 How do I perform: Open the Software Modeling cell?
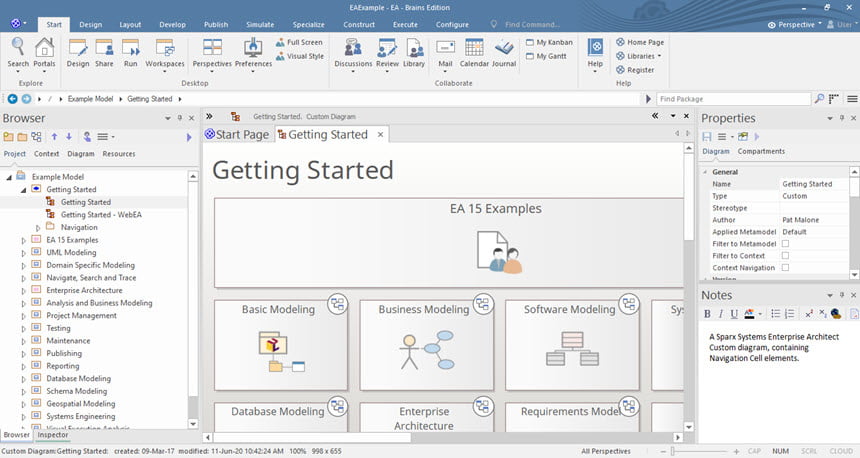pos(572,345)
